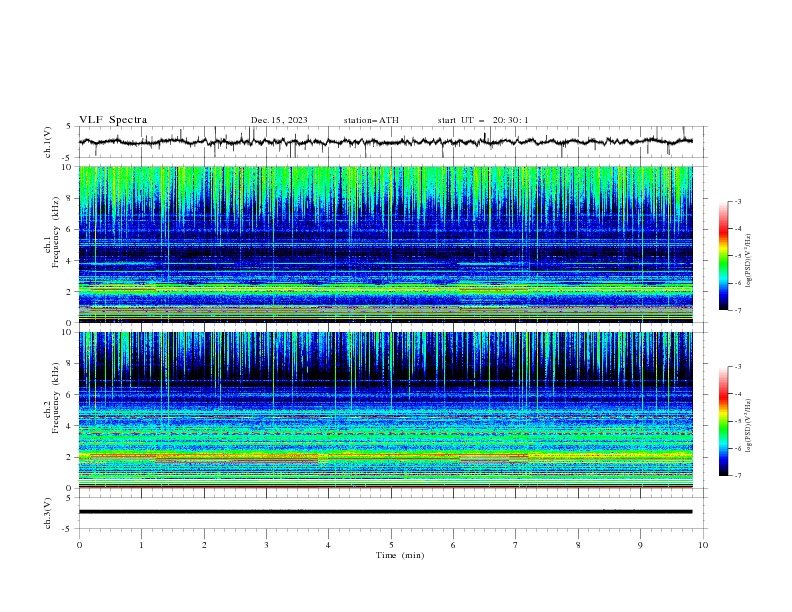792x612 pixels.
Task: Click the 'ch.3(V)' waveform axis label
Action: click(48, 513)
